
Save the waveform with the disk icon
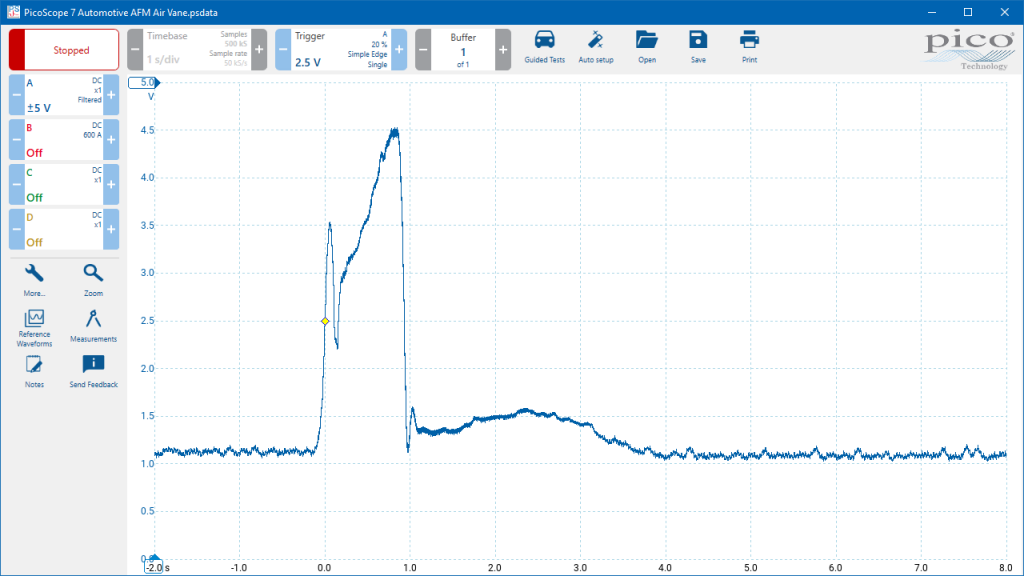coord(698,47)
